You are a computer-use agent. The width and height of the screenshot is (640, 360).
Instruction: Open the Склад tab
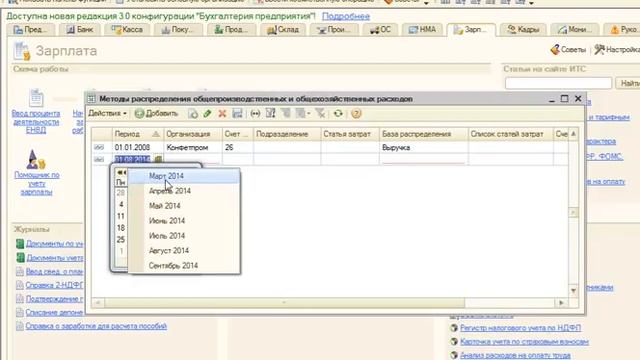(282, 30)
